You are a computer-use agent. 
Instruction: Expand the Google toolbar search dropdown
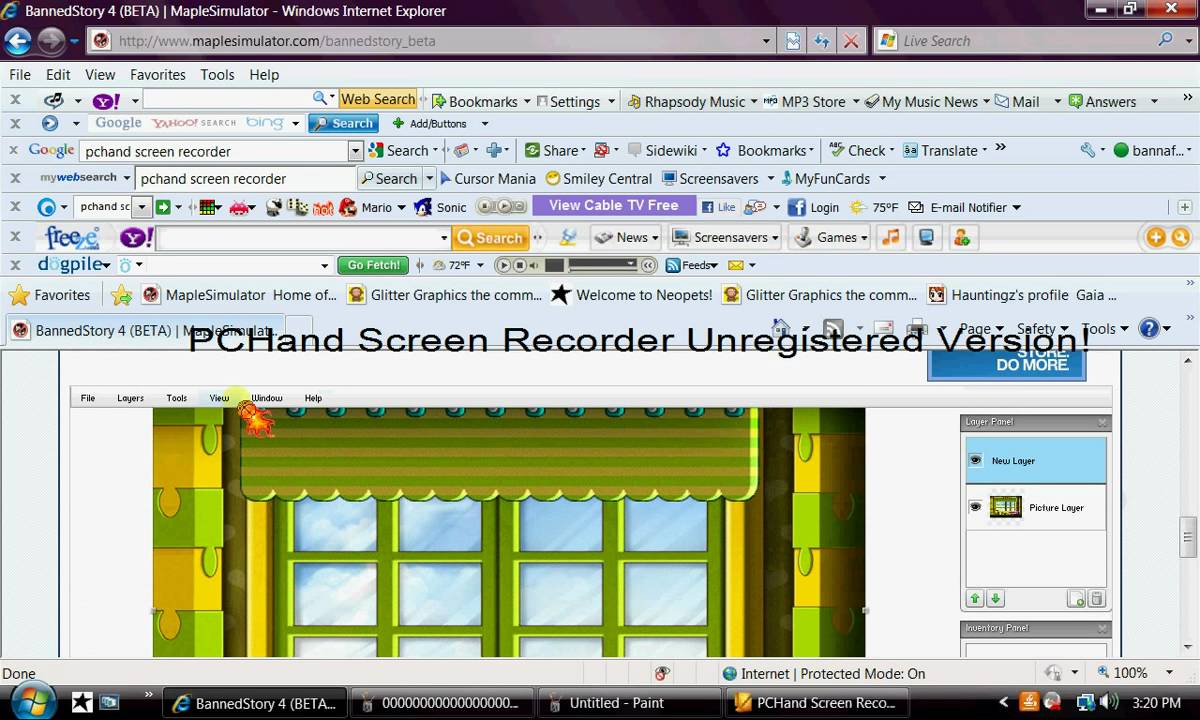pyautogui.click(x=355, y=151)
